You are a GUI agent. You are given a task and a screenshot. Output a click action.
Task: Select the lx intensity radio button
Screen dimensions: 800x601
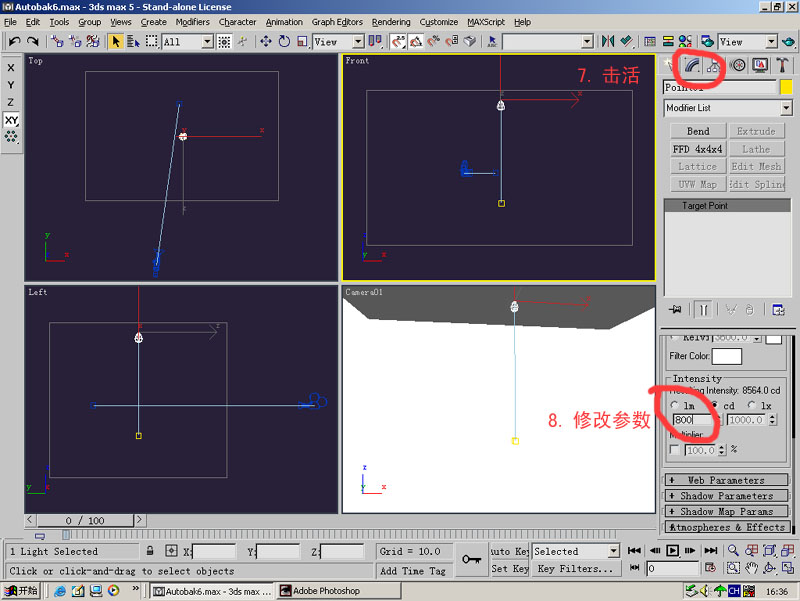point(752,405)
